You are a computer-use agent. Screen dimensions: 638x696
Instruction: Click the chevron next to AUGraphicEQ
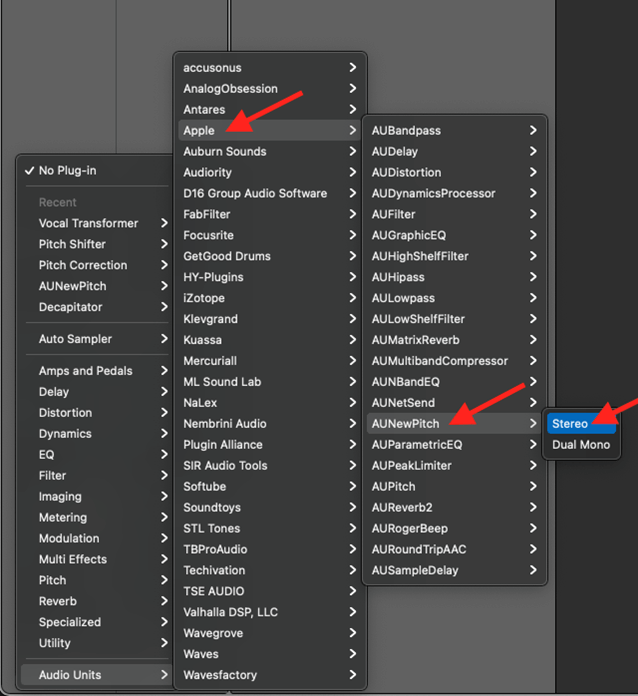[x=534, y=236]
